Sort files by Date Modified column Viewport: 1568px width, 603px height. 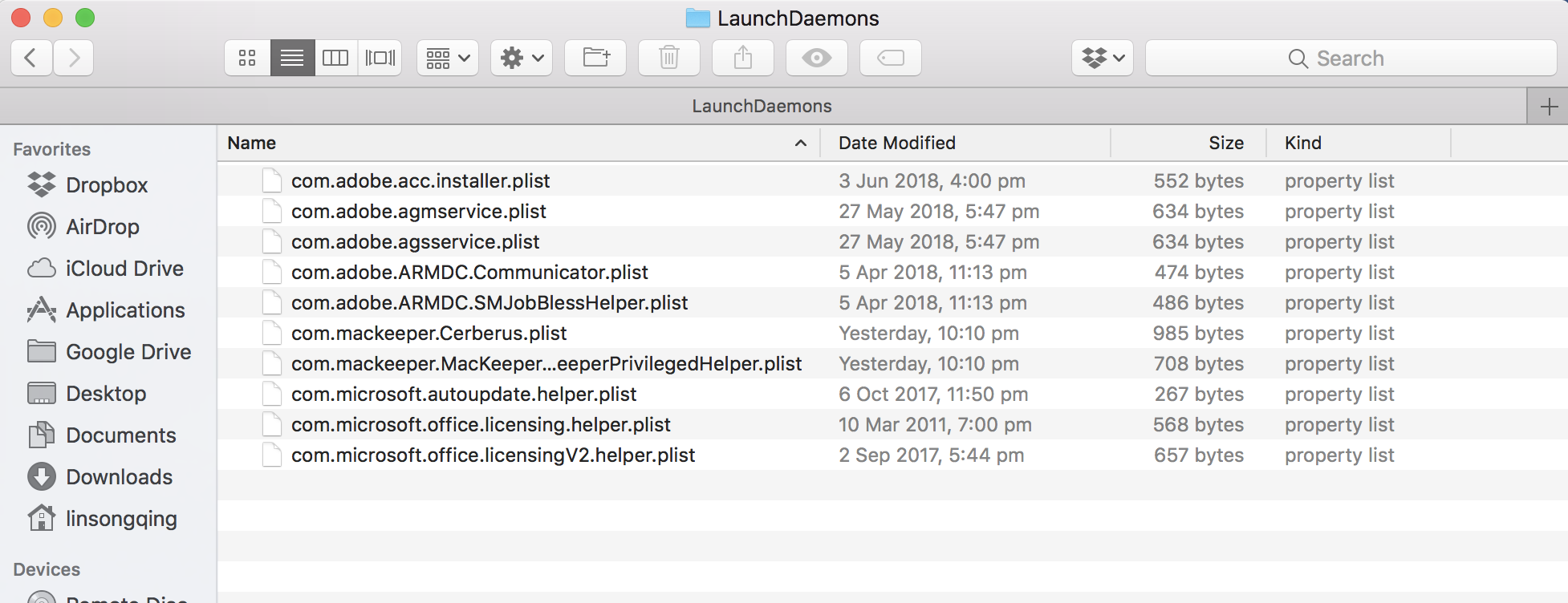[965, 143]
